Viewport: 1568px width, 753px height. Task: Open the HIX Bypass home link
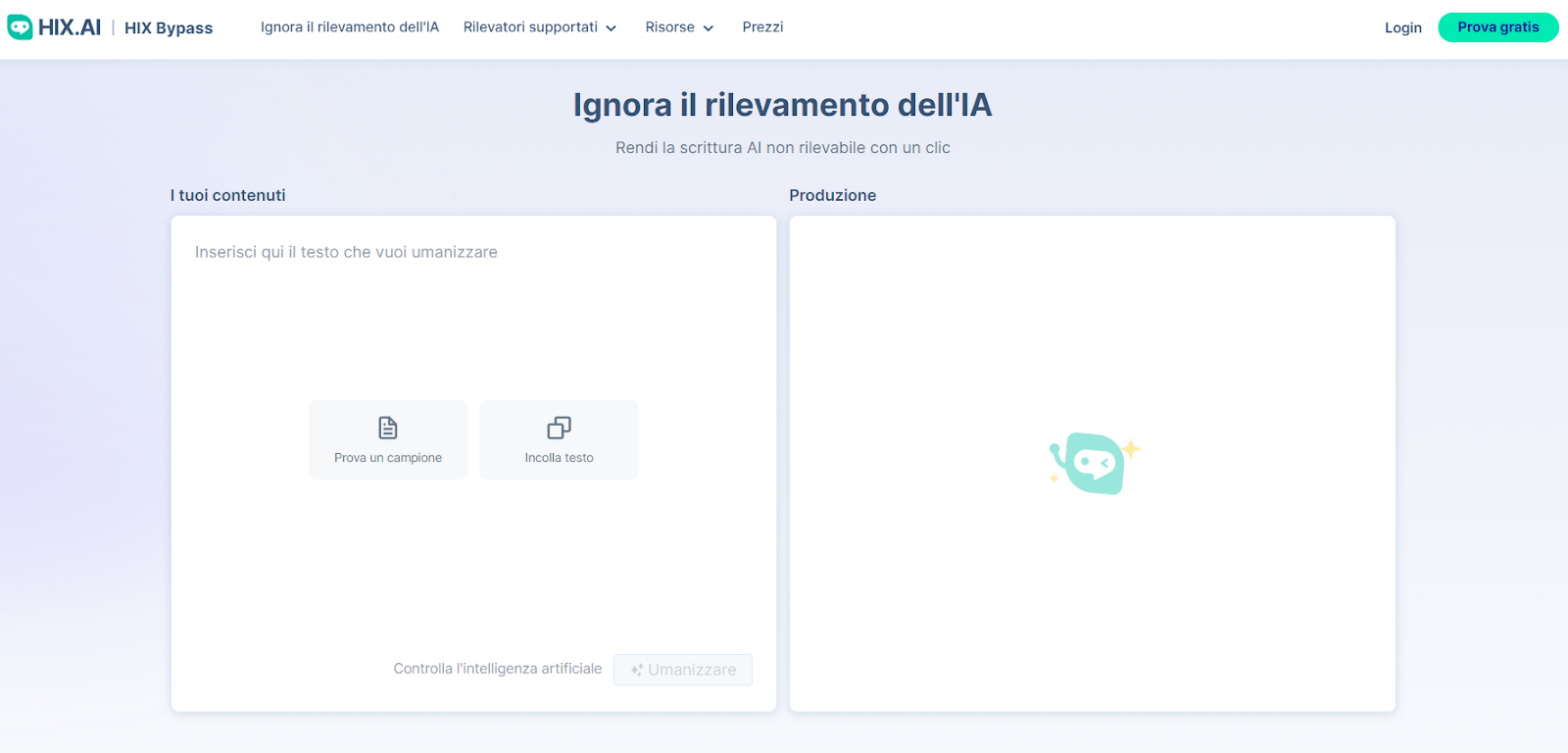(x=169, y=28)
